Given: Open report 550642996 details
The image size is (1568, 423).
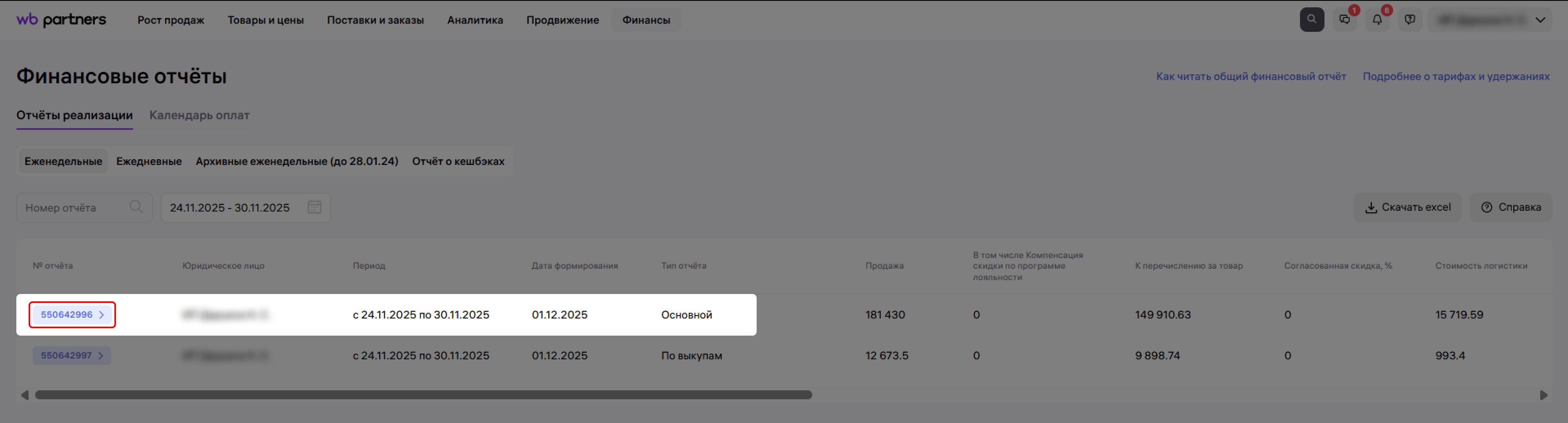Looking at the screenshot, I should 72,315.
